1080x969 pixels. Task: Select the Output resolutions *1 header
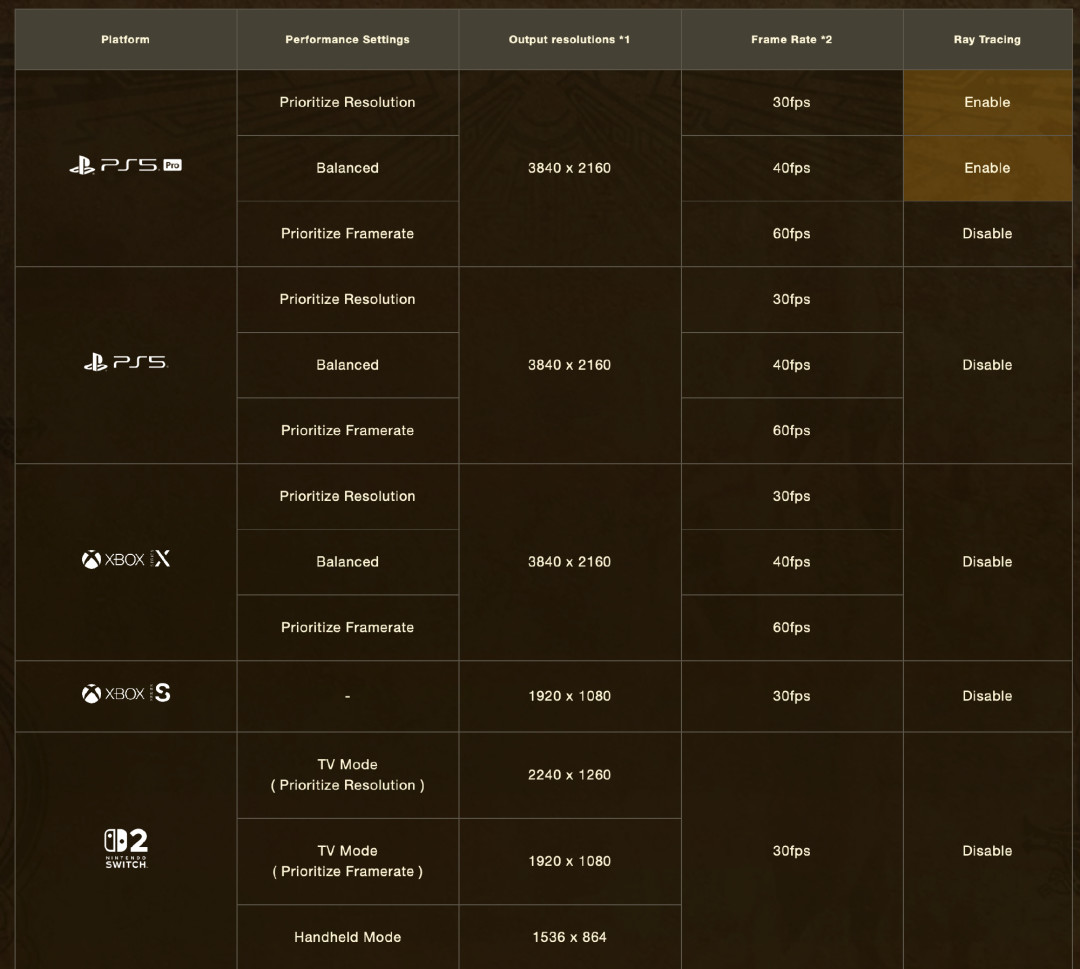(570, 39)
